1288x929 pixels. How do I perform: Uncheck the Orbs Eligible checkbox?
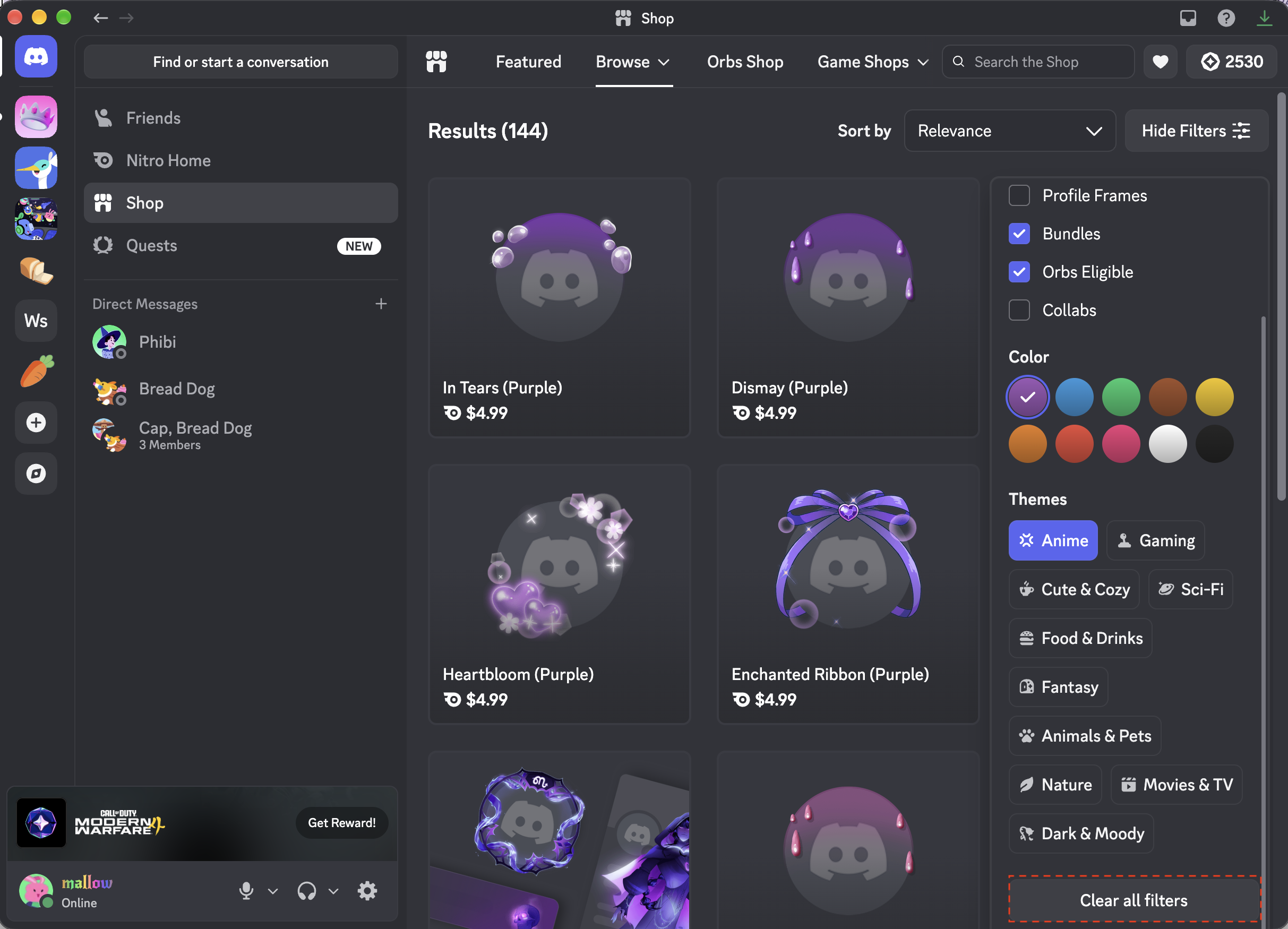click(x=1019, y=272)
